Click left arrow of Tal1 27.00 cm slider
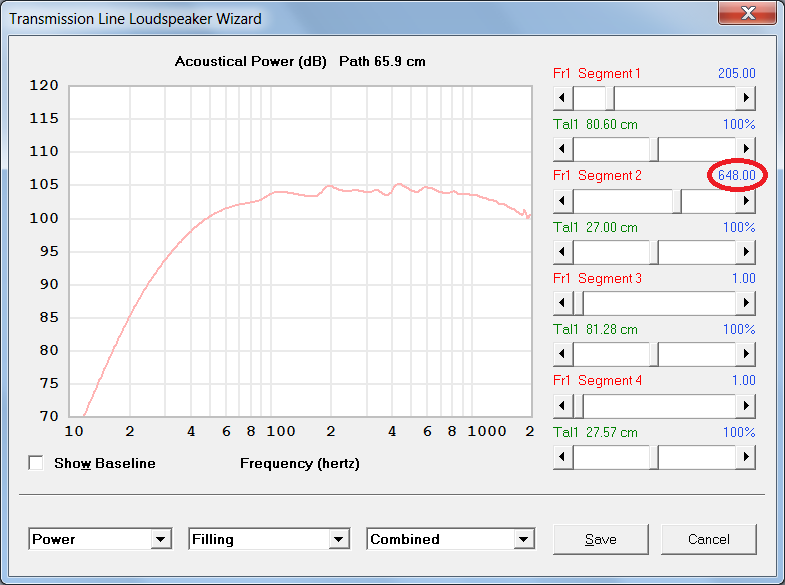Image resolution: width=785 pixels, height=585 pixels. click(x=563, y=252)
